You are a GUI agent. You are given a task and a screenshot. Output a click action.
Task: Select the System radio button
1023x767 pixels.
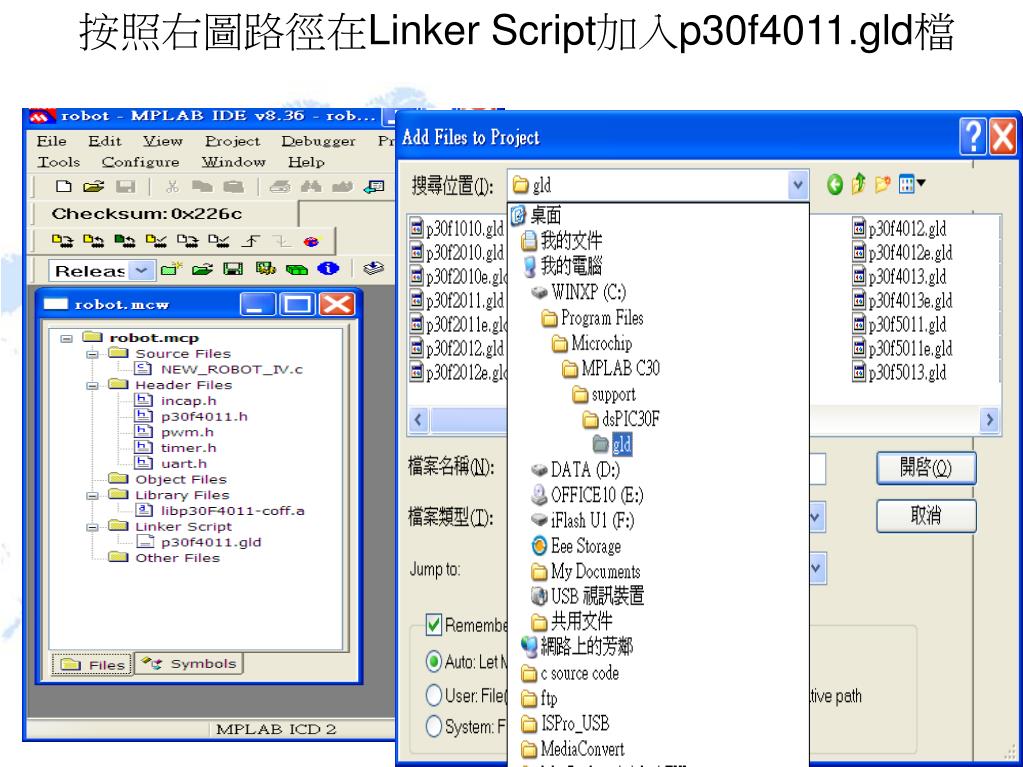433,726
